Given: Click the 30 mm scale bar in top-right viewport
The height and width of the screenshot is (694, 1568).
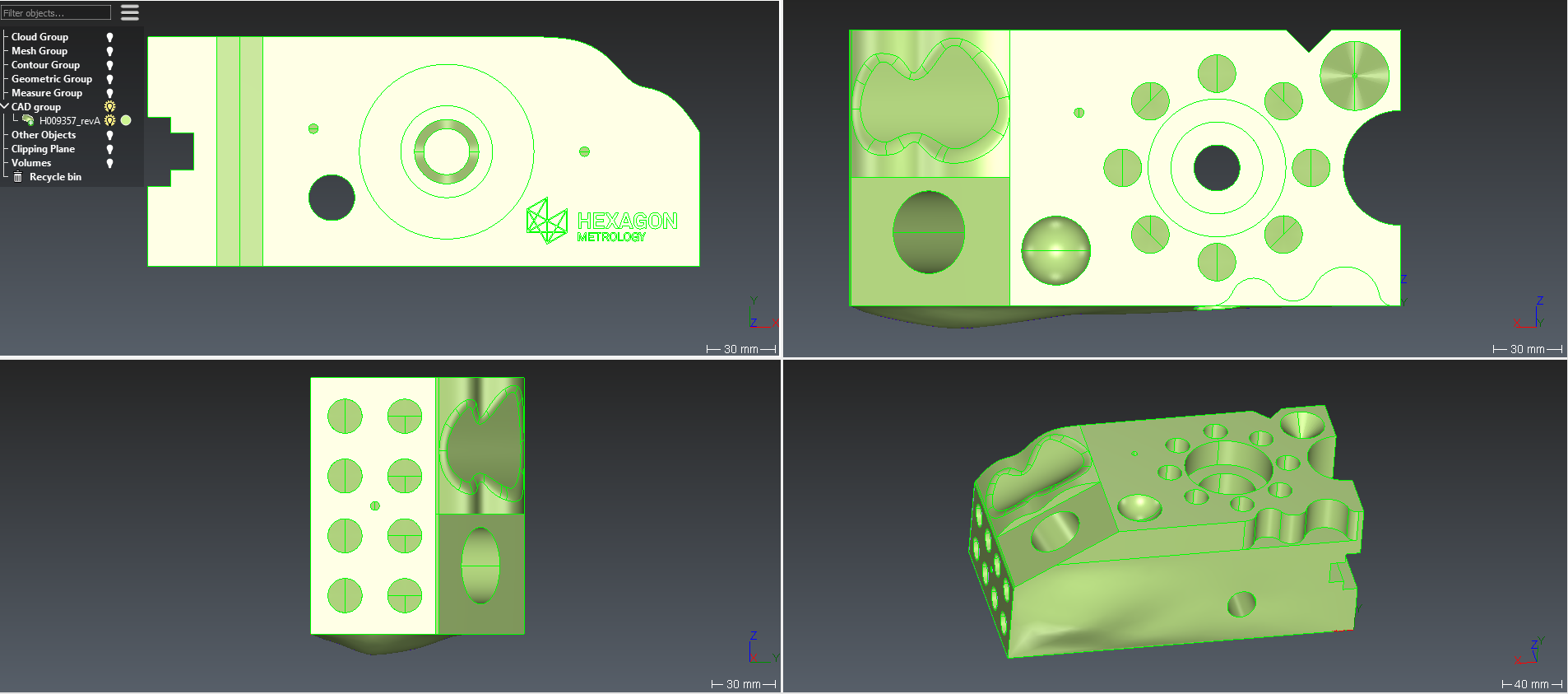Looking at the screenshot, I should (x=1528, y=349).
